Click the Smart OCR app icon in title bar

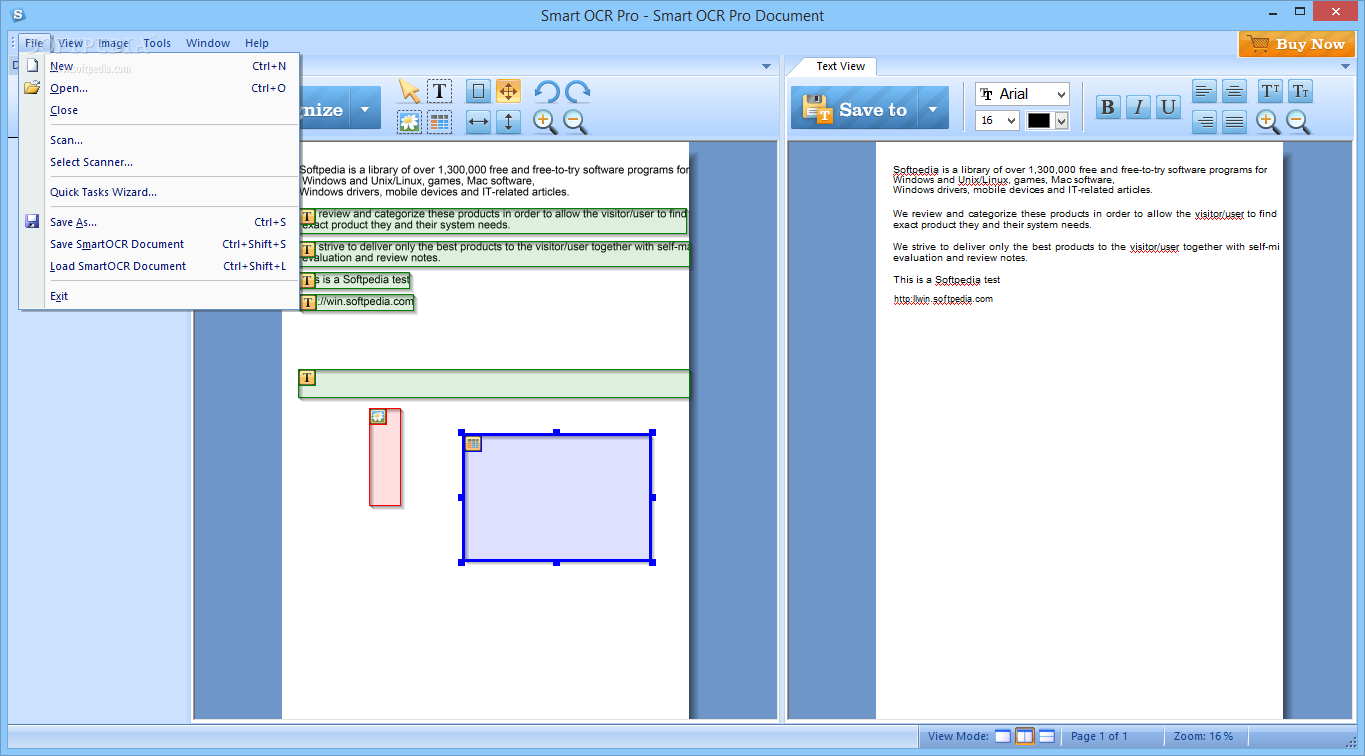[x=16, y=15]
